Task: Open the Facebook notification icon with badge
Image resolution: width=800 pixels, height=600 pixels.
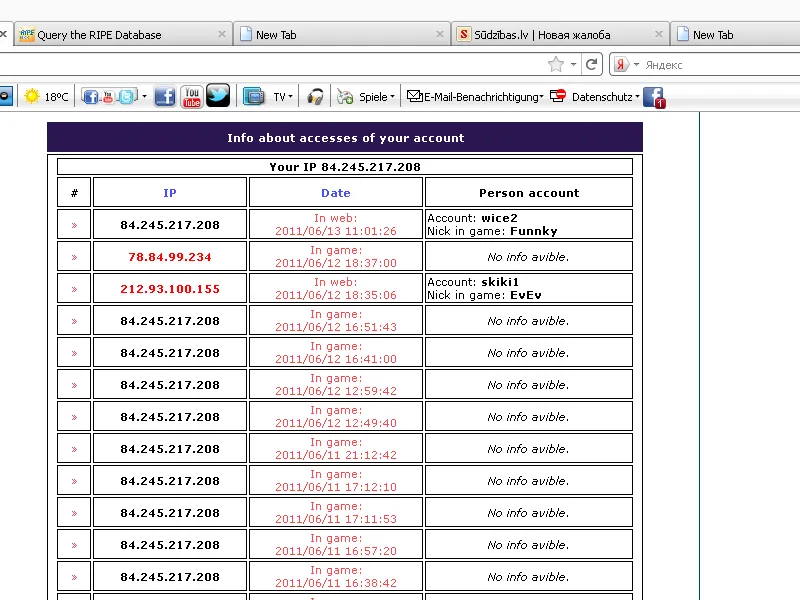Action: [654, 97]
